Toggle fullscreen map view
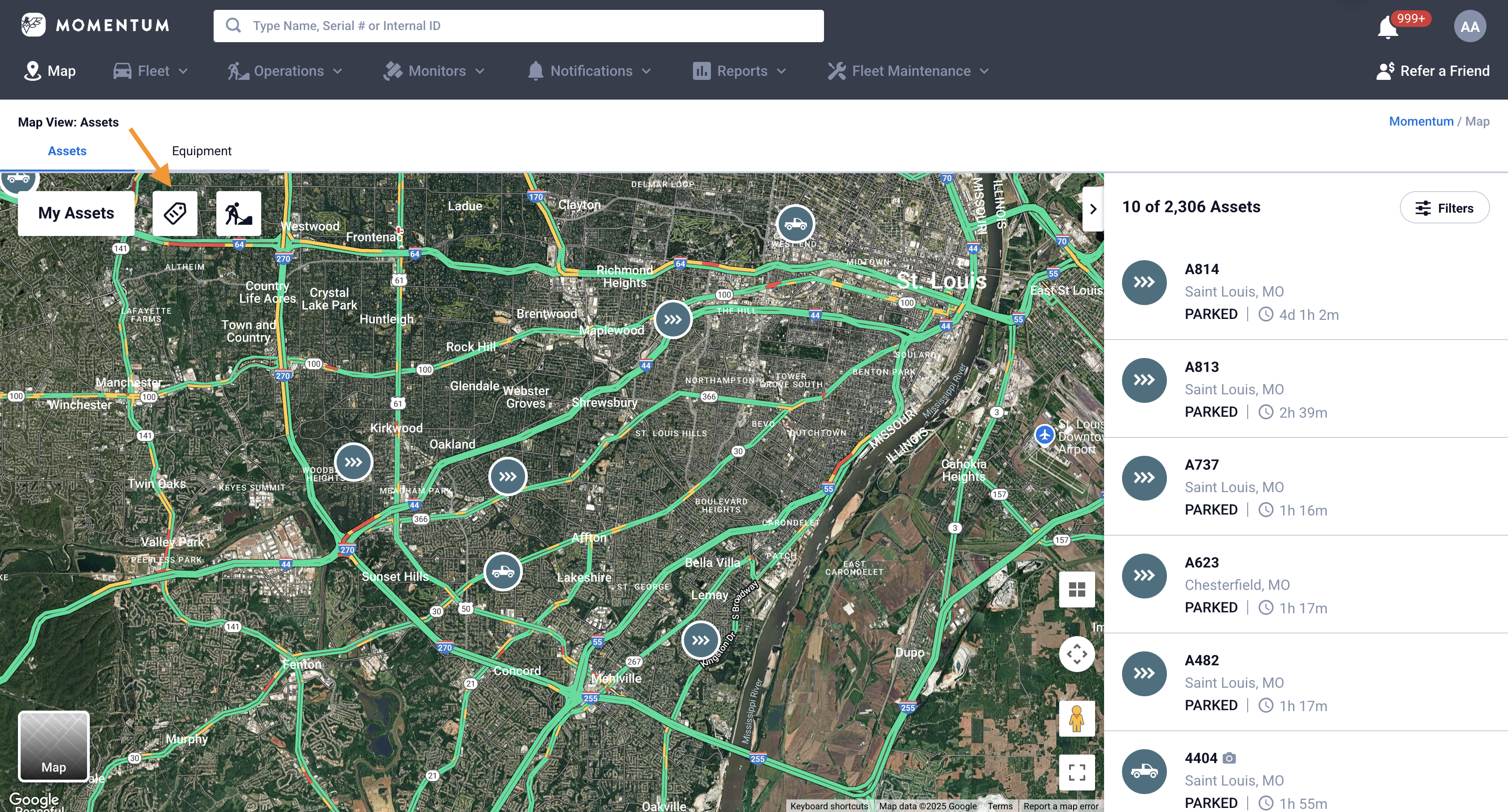 click(1077, 772)
